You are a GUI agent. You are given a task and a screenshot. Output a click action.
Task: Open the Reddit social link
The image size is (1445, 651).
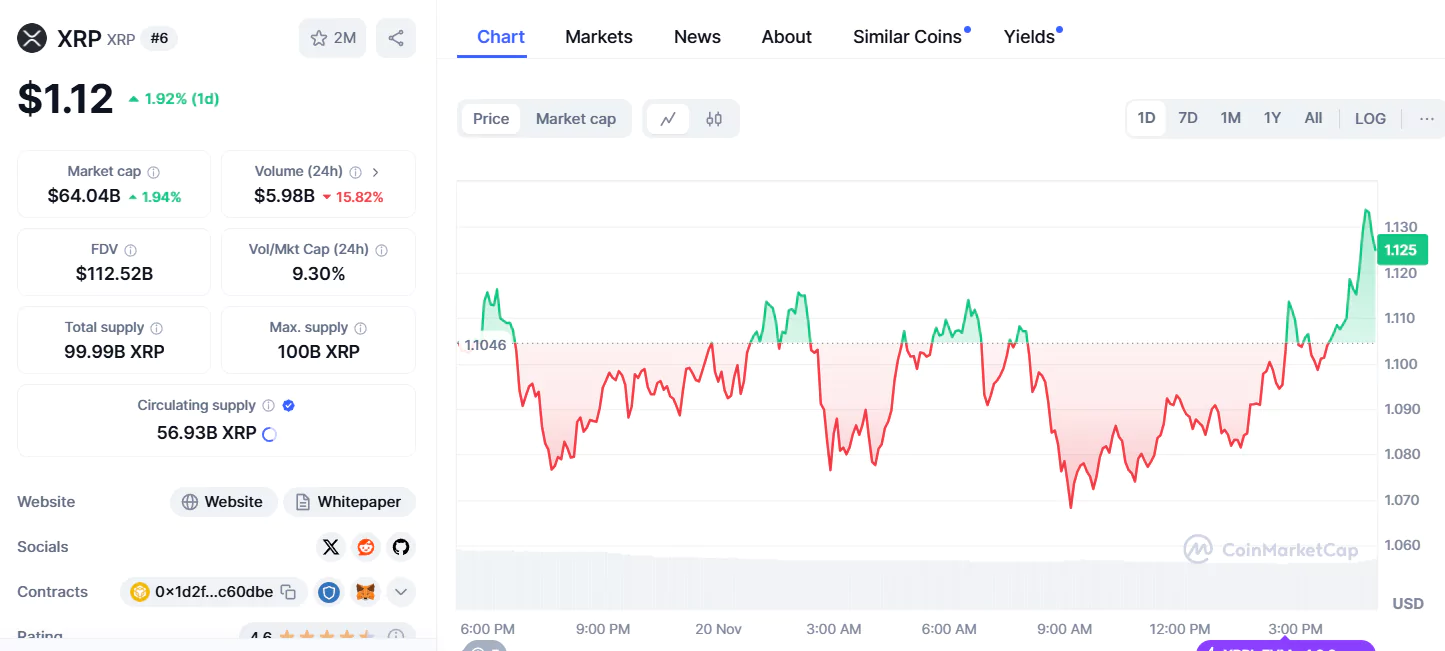tap(366, 547)
